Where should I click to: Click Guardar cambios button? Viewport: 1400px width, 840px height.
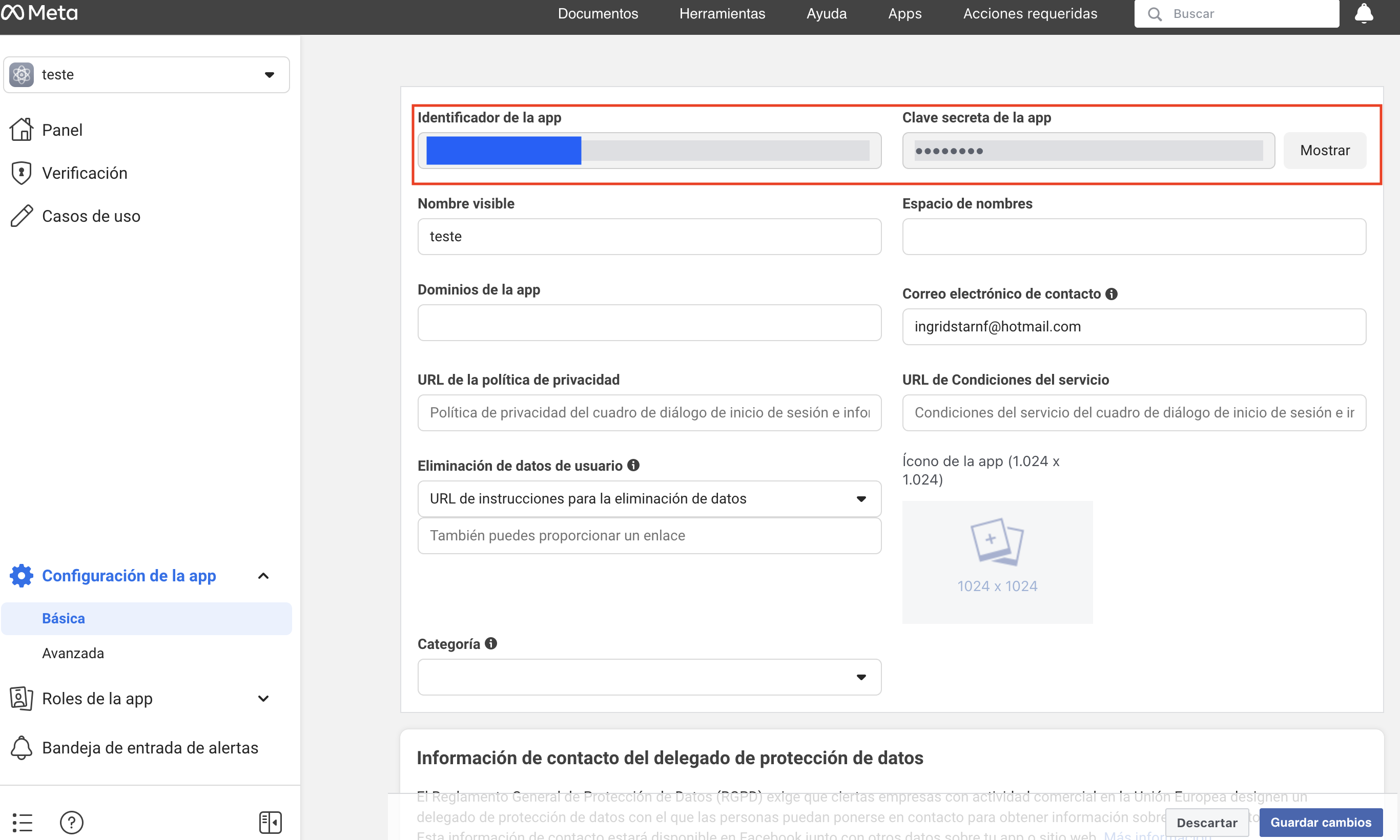point(1320,822)
